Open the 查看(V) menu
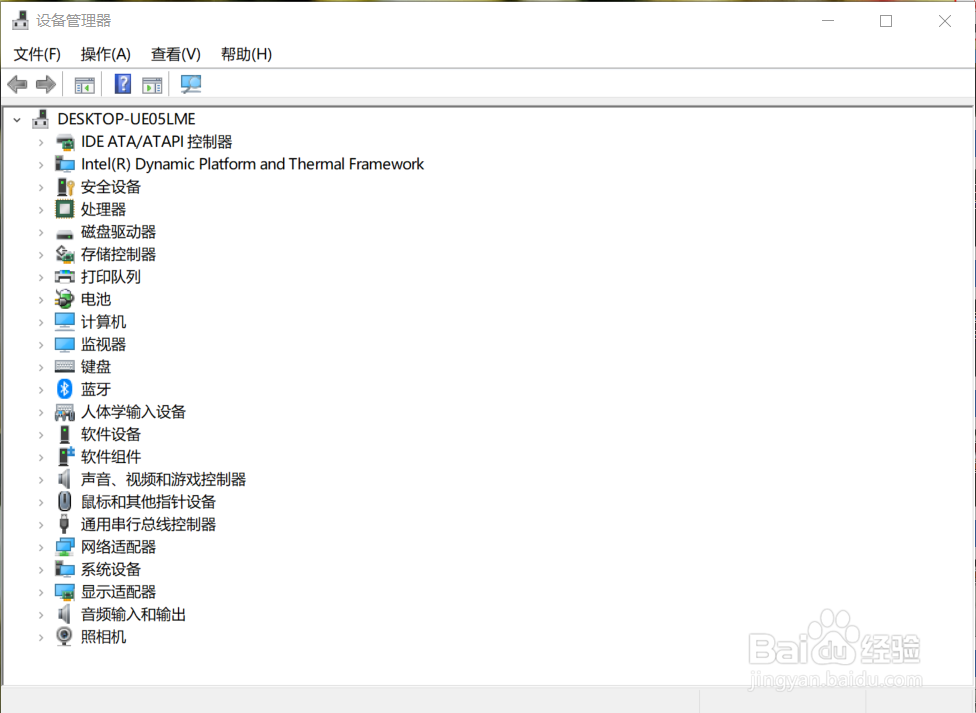 [x=176, y=54]
